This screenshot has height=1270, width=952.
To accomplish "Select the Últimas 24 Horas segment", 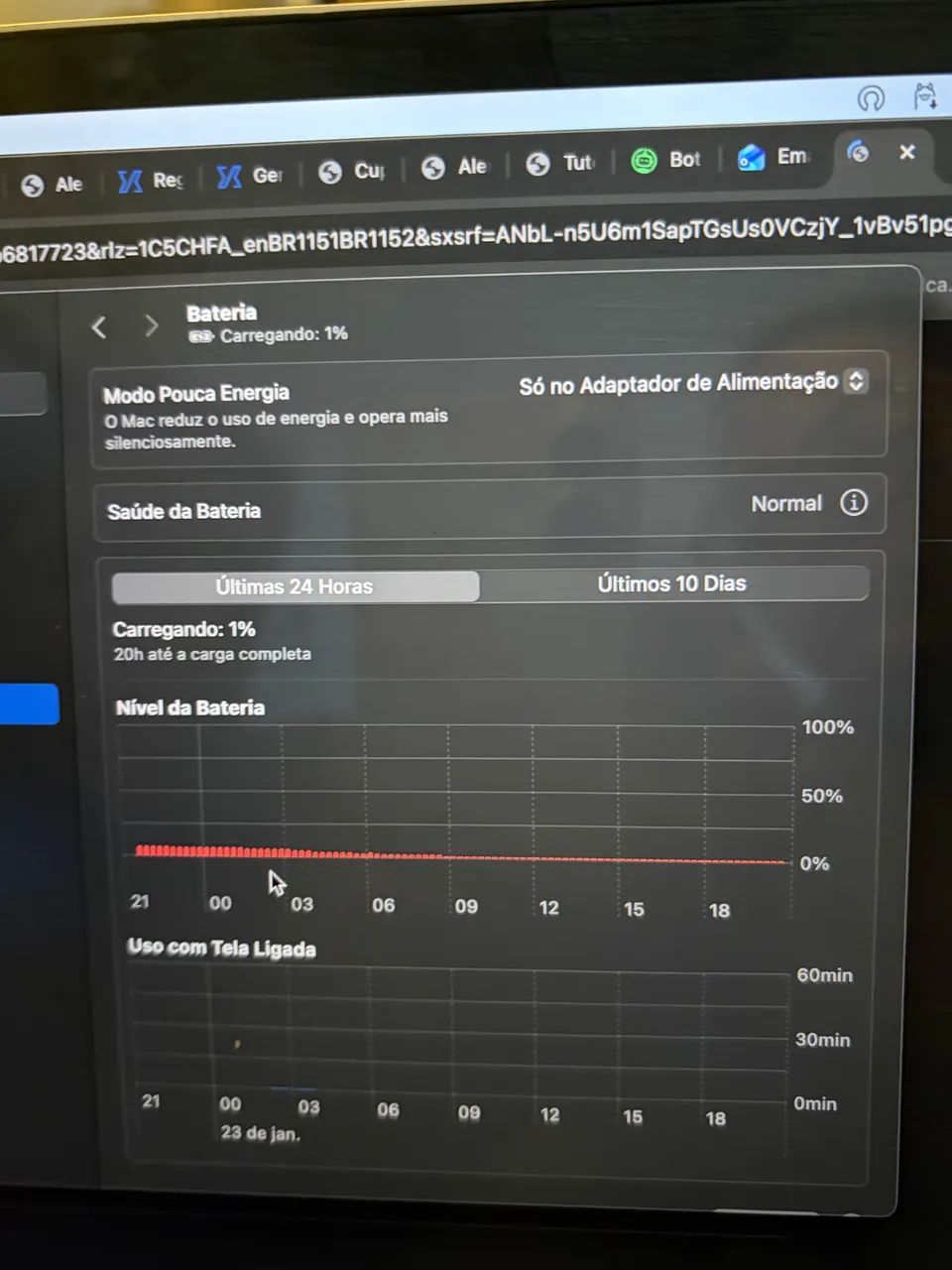I will pos(296,586).
